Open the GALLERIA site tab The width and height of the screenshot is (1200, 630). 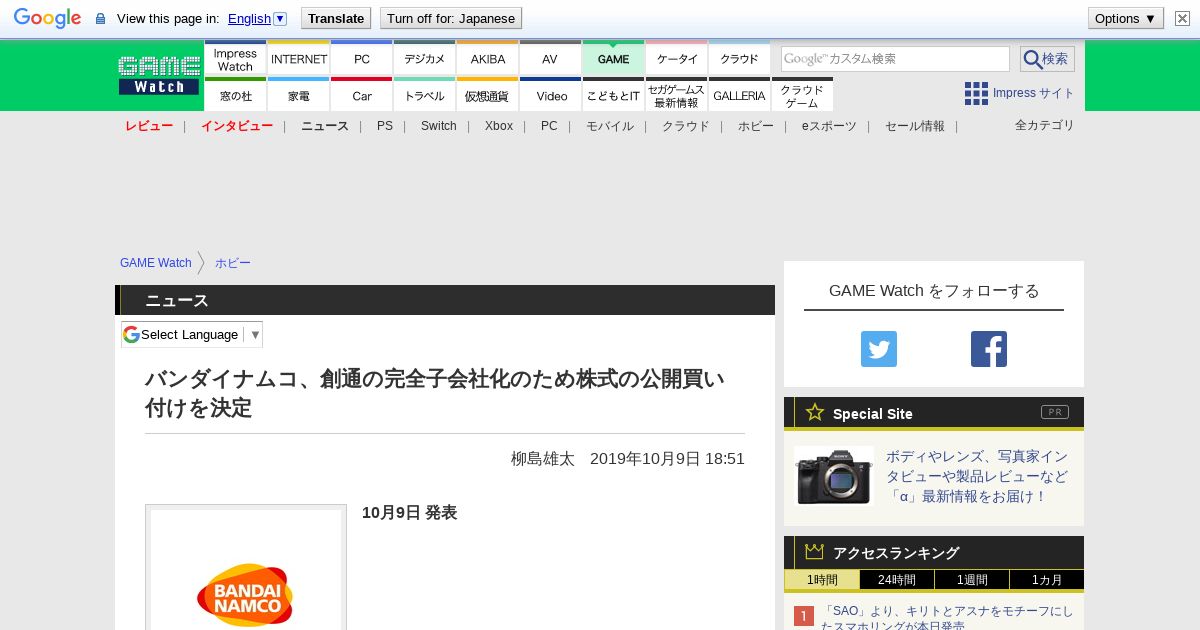739,95
